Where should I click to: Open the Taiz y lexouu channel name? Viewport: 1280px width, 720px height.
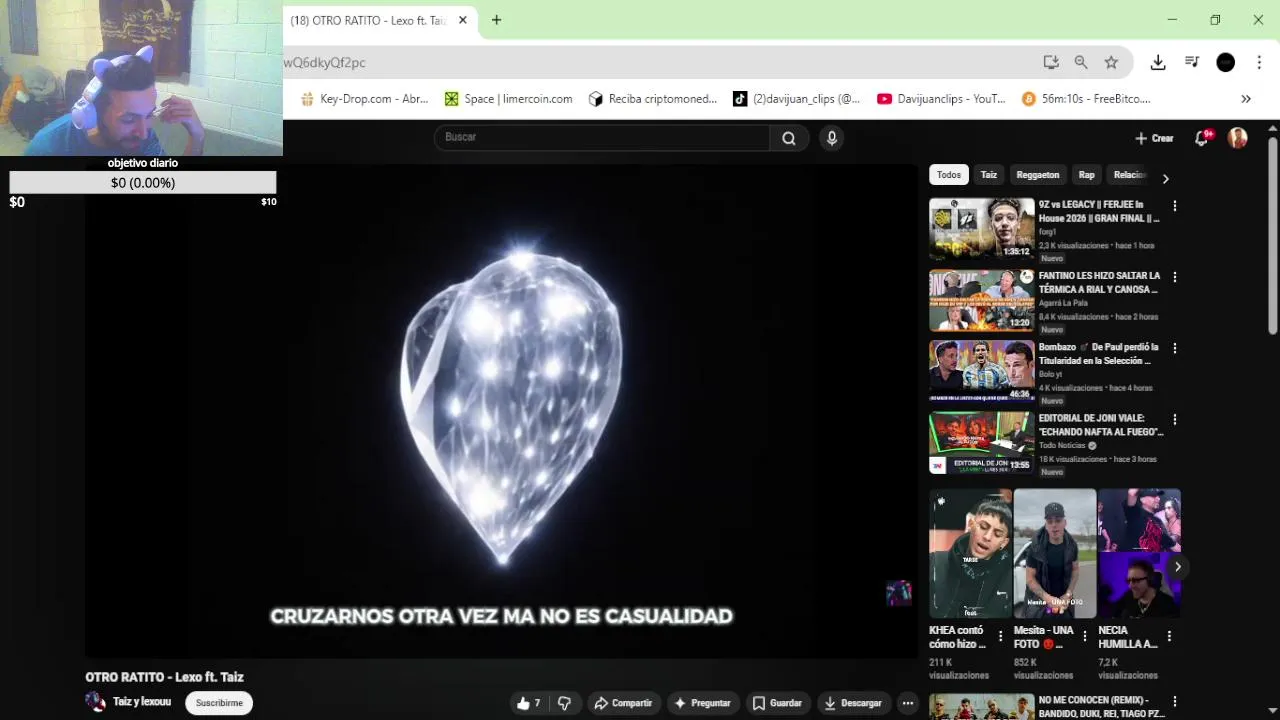pos(142,702)
